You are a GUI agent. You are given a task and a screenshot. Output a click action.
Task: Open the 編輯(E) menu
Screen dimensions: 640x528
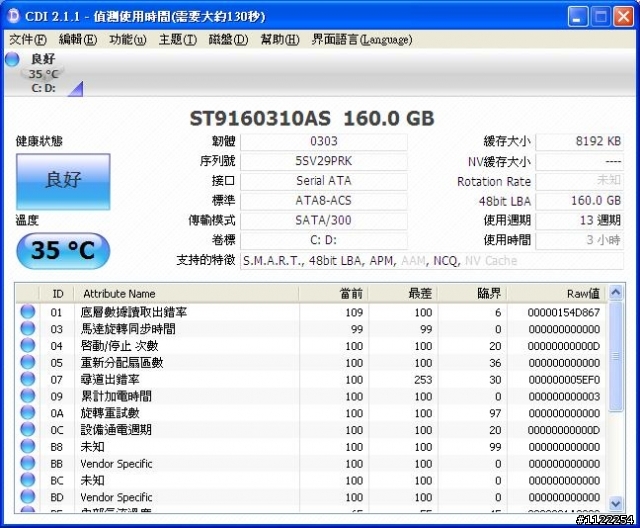click(78, 40)
